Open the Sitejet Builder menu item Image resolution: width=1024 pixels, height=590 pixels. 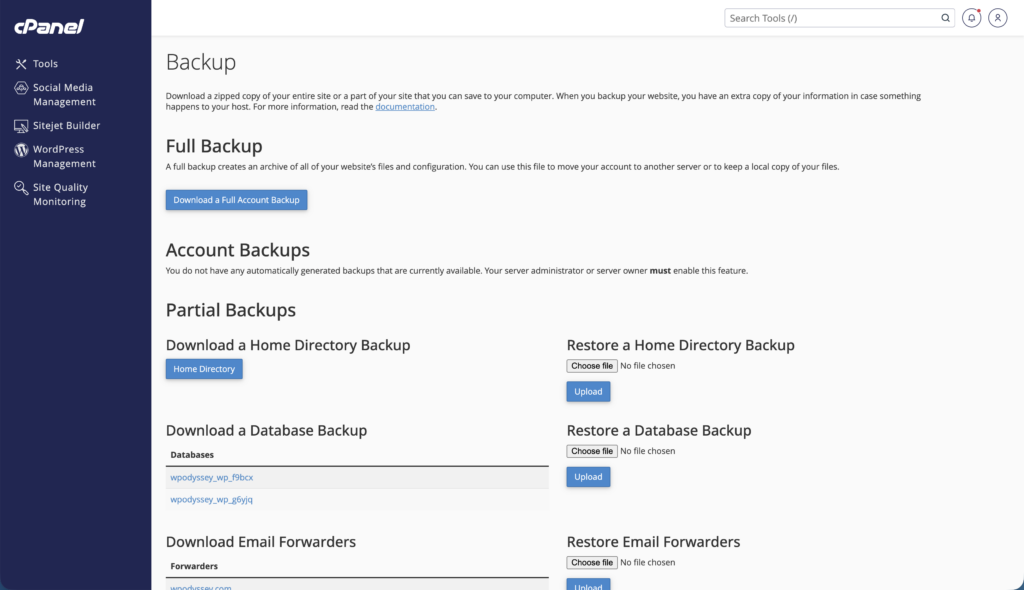tap(66, 126)
